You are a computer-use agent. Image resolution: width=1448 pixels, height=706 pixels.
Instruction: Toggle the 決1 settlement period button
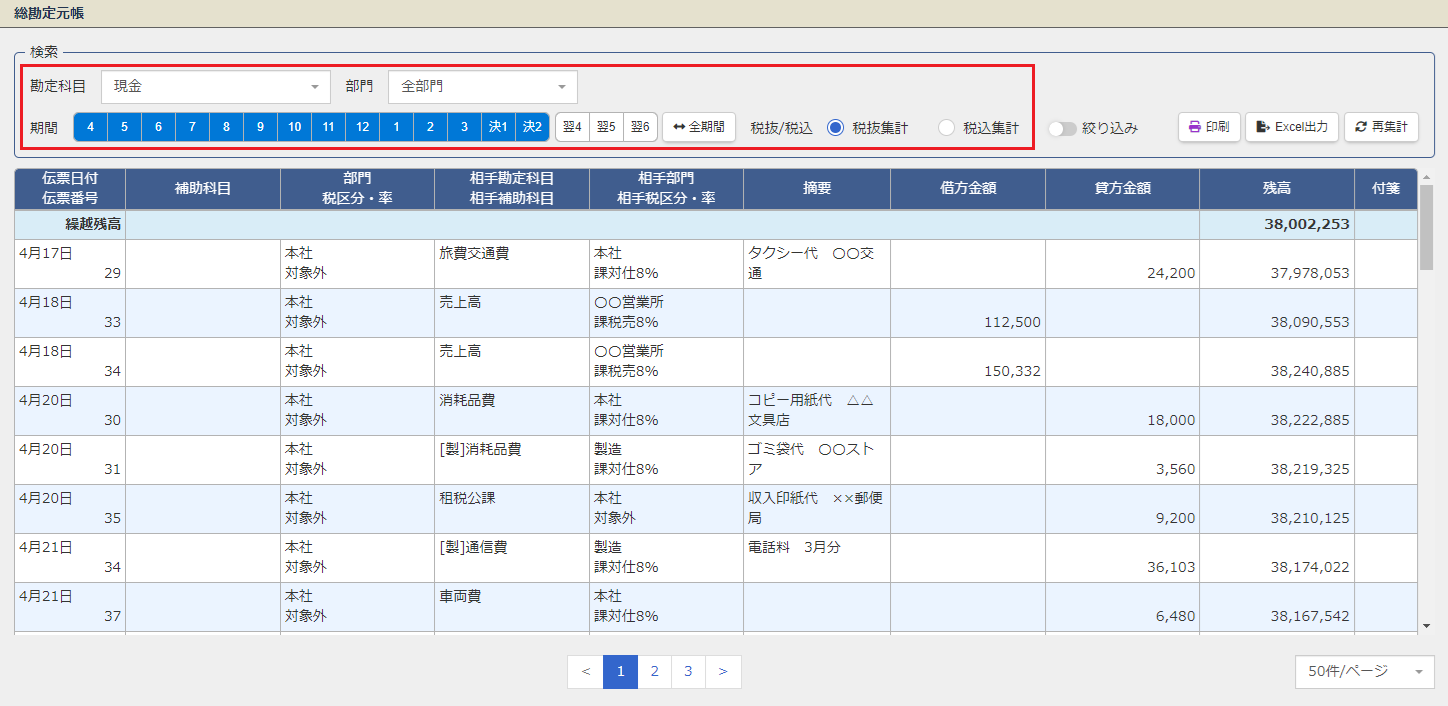click(498, 127)
